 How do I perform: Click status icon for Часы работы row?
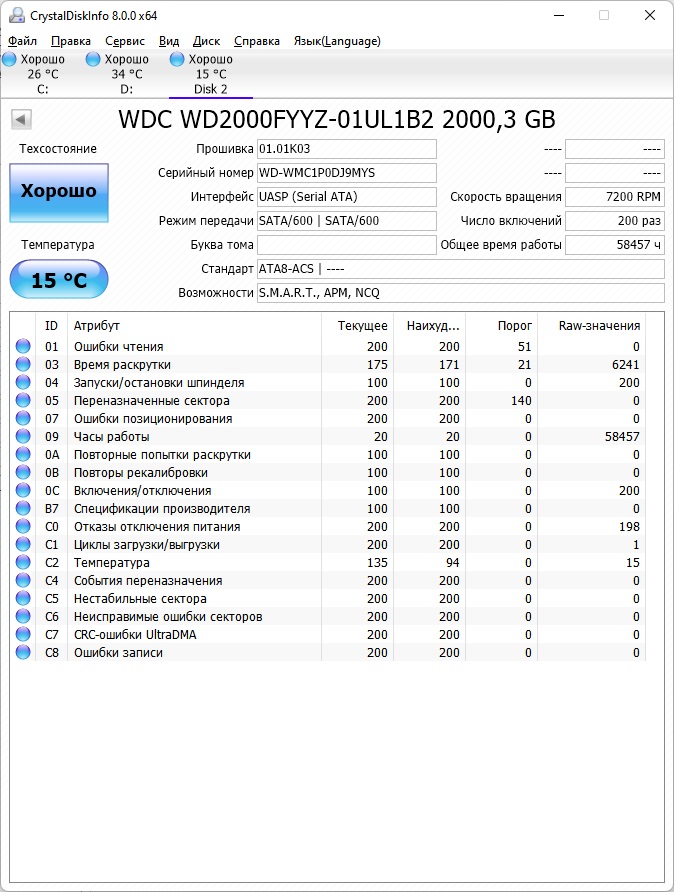click(x=23, y=436)
